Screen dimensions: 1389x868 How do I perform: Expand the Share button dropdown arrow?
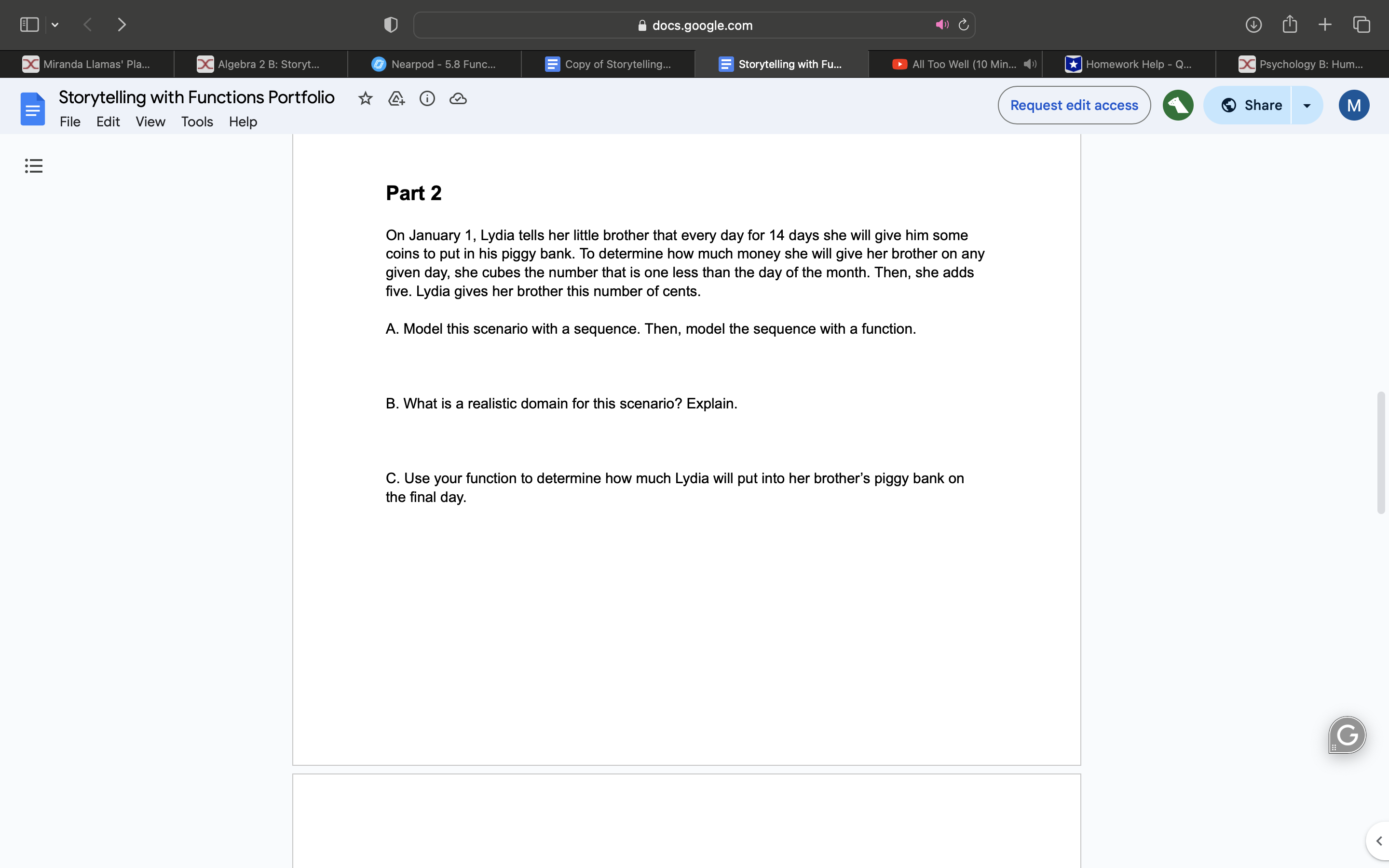point(1307,105)
